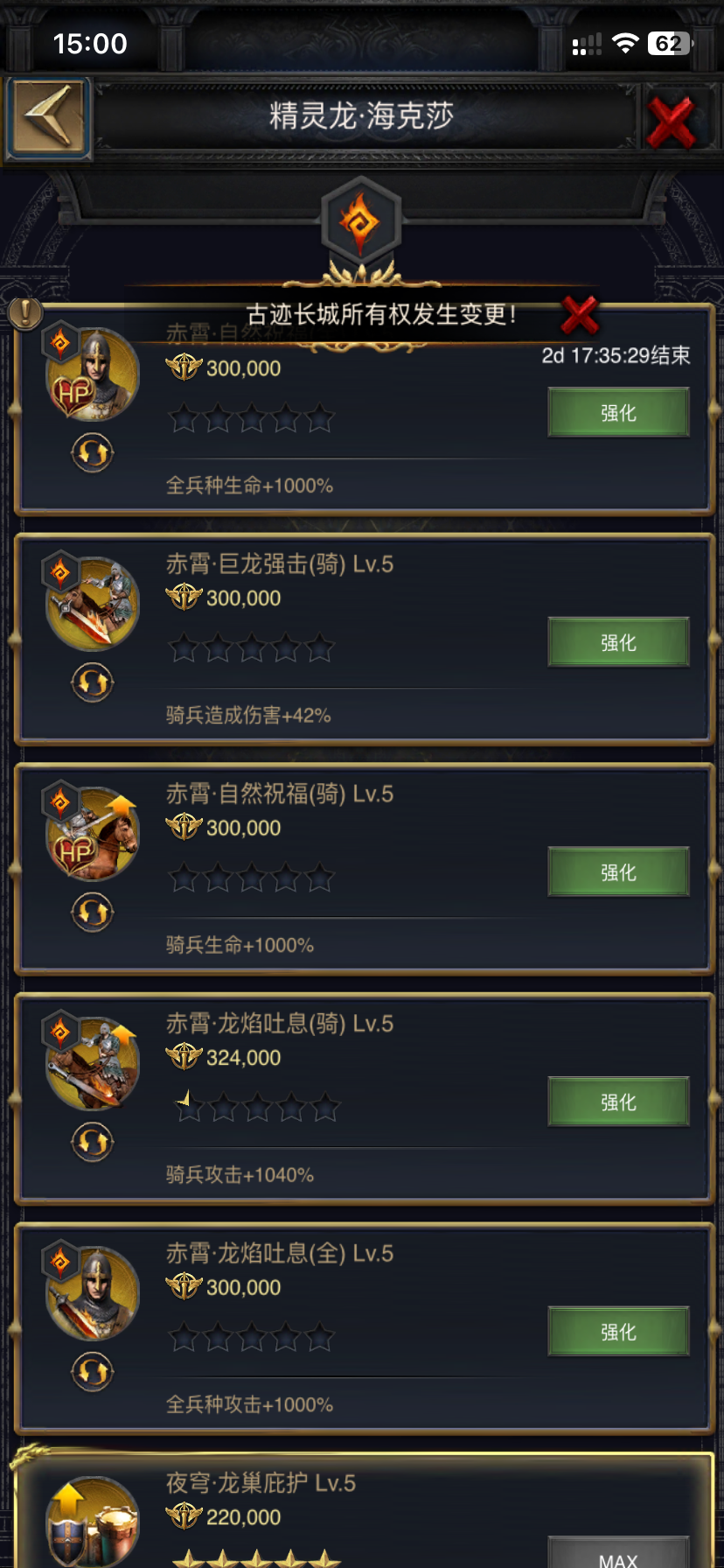Screen dimensions: 724x1568
Task: Tap the exclamation alert icon
Action: [x=26, y=312]
